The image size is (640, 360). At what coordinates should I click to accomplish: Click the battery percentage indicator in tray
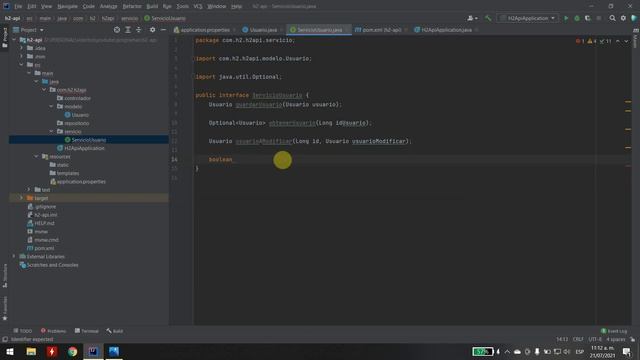click(482, 351)
